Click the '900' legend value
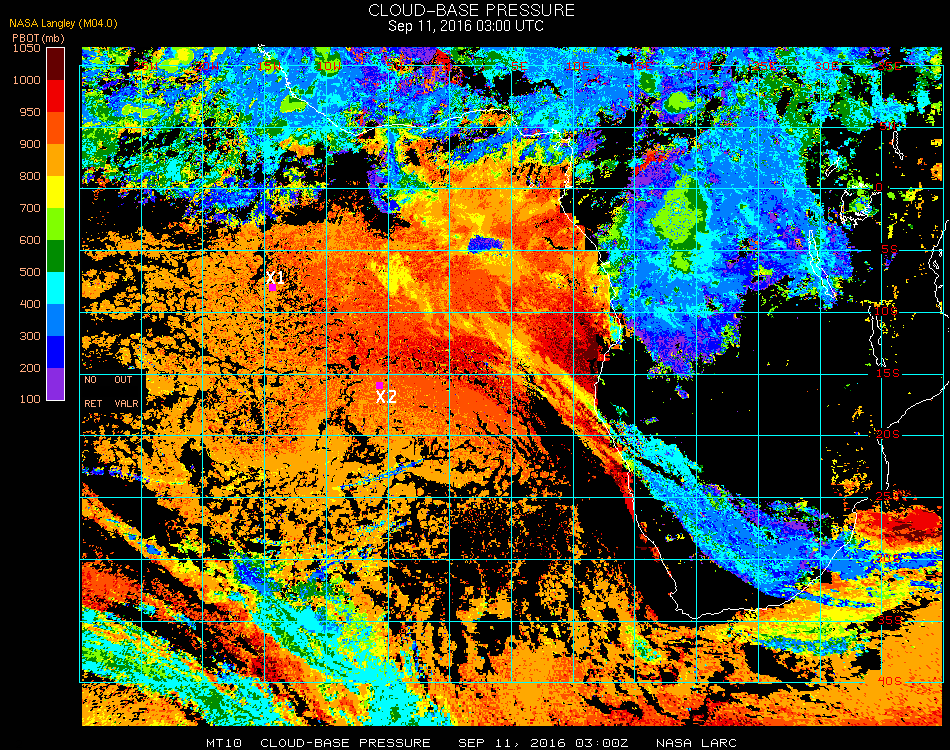This screenshot has height=750, width=950. coord(30,144)
